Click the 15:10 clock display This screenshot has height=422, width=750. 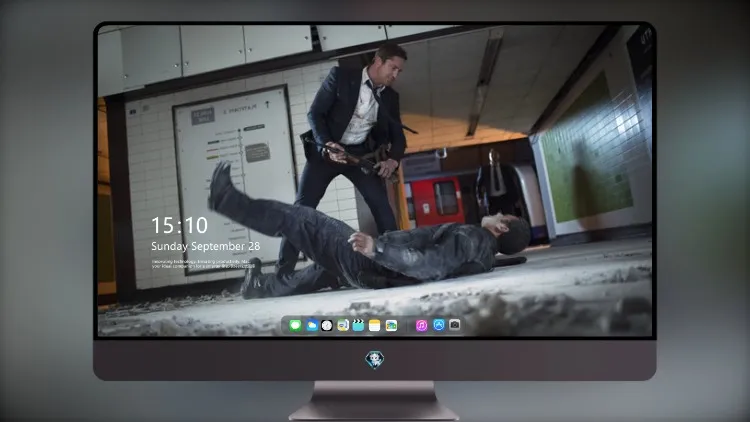click(179, 225)
